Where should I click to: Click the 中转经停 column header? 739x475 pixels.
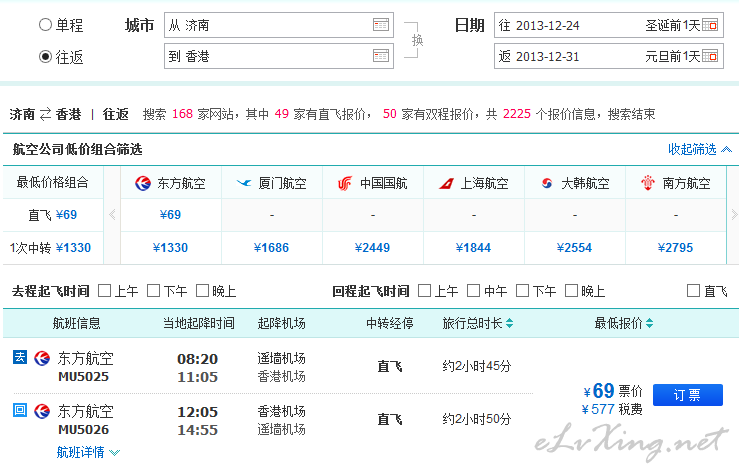[390, 323]
